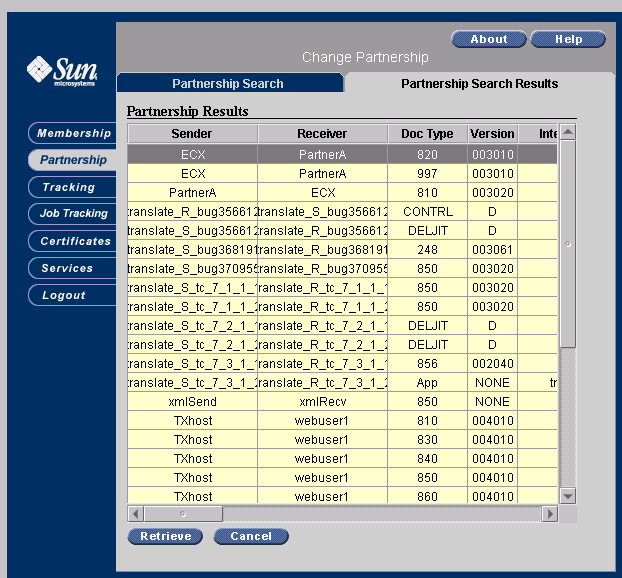Click the horizontal scrollbar track right of thumb
Screen dimensions: 622x578
[382, 514]
